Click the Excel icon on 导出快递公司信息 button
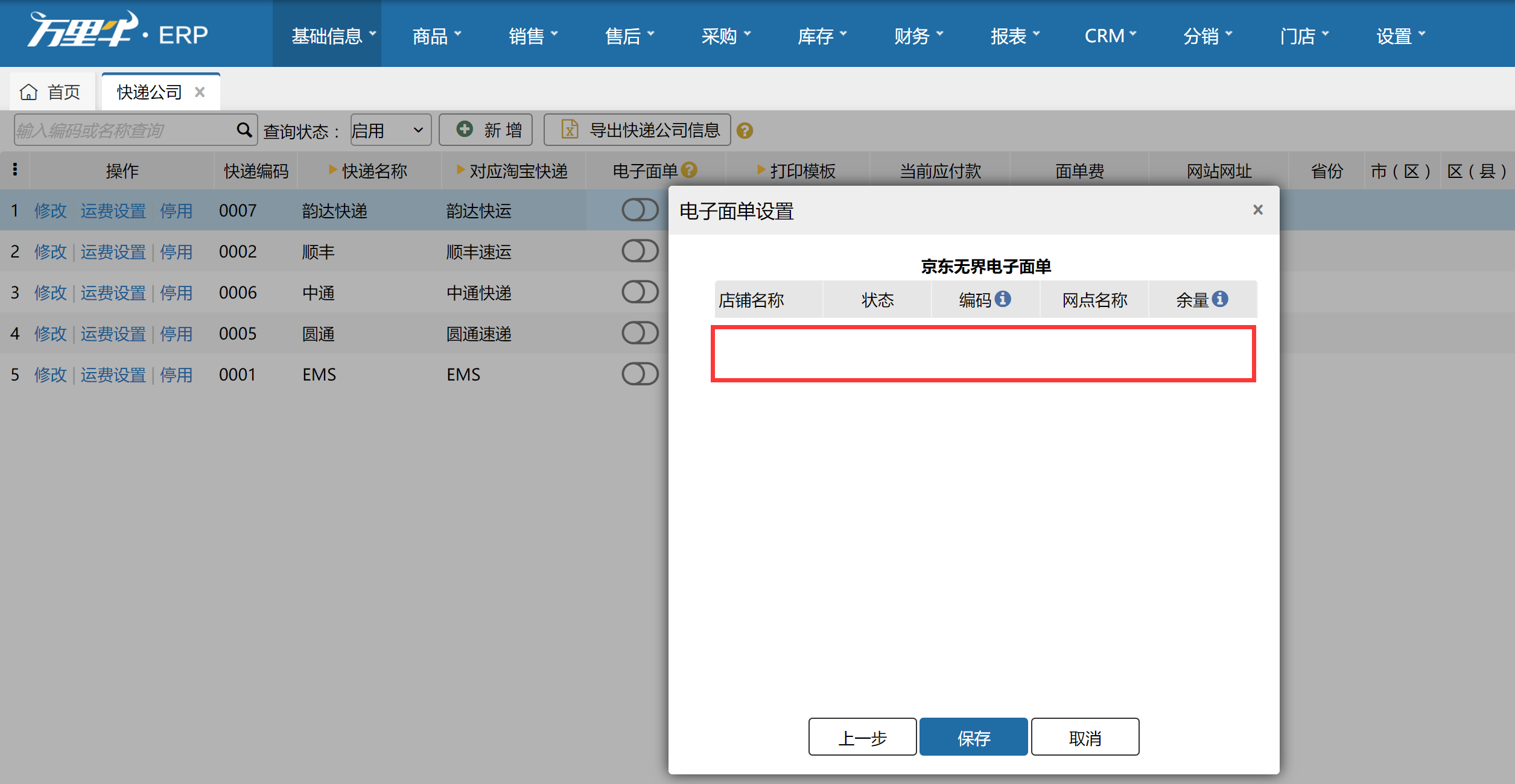 (569, 129)
